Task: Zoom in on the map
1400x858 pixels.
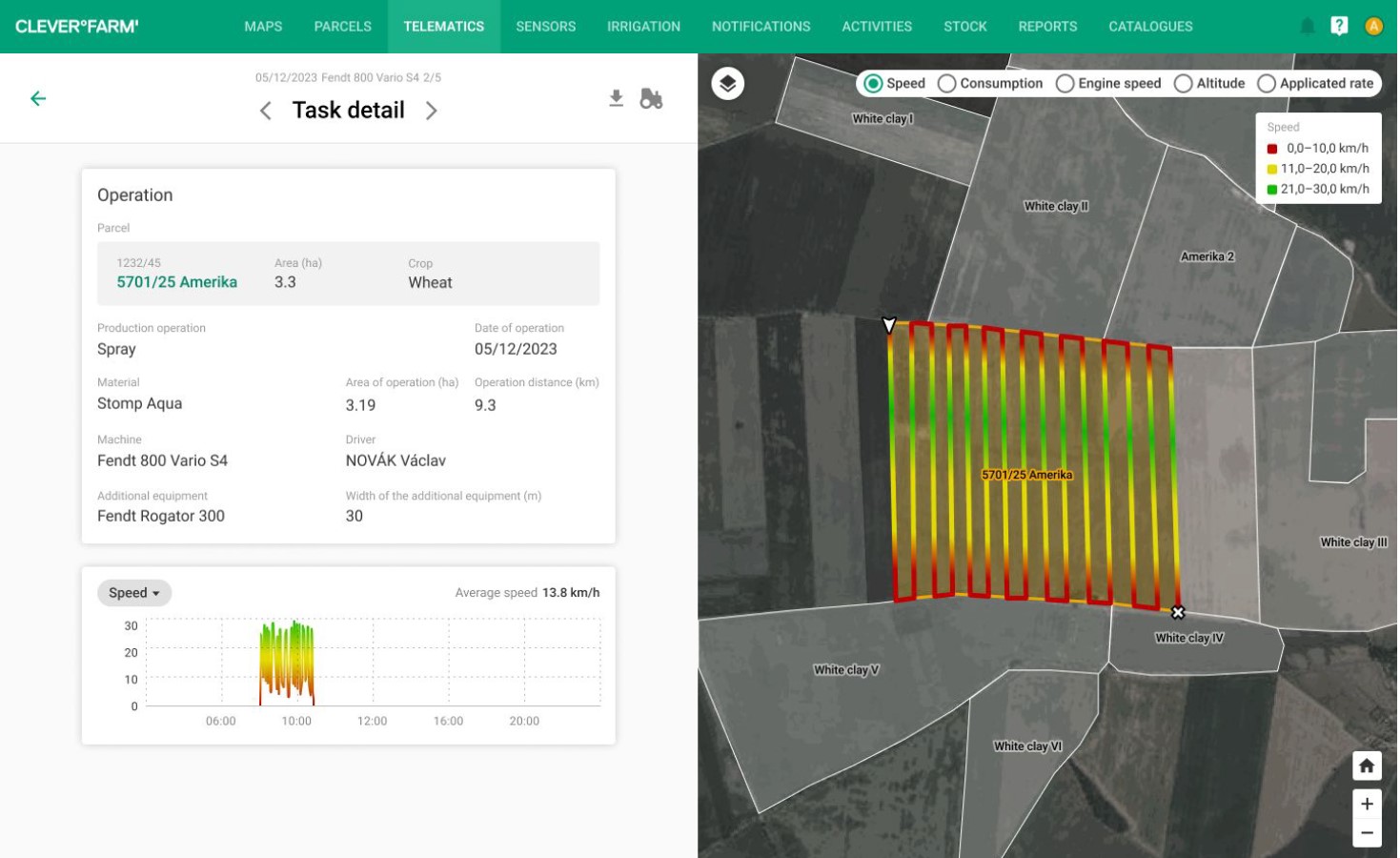Action: [x=1367, y=804]
